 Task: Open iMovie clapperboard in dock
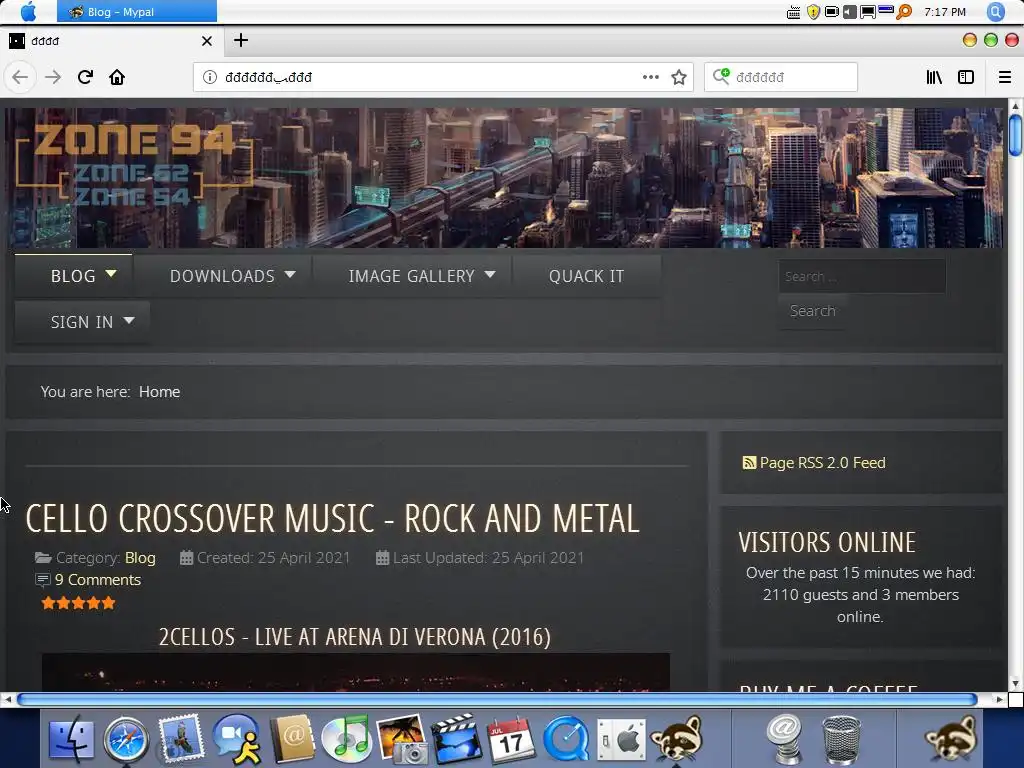(456, 739)
